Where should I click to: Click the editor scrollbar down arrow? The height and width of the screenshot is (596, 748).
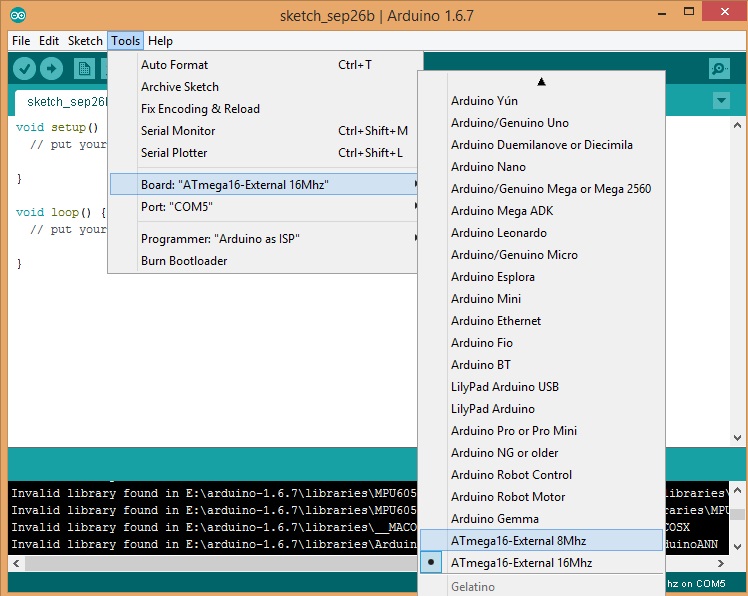[x=737, y=438]
